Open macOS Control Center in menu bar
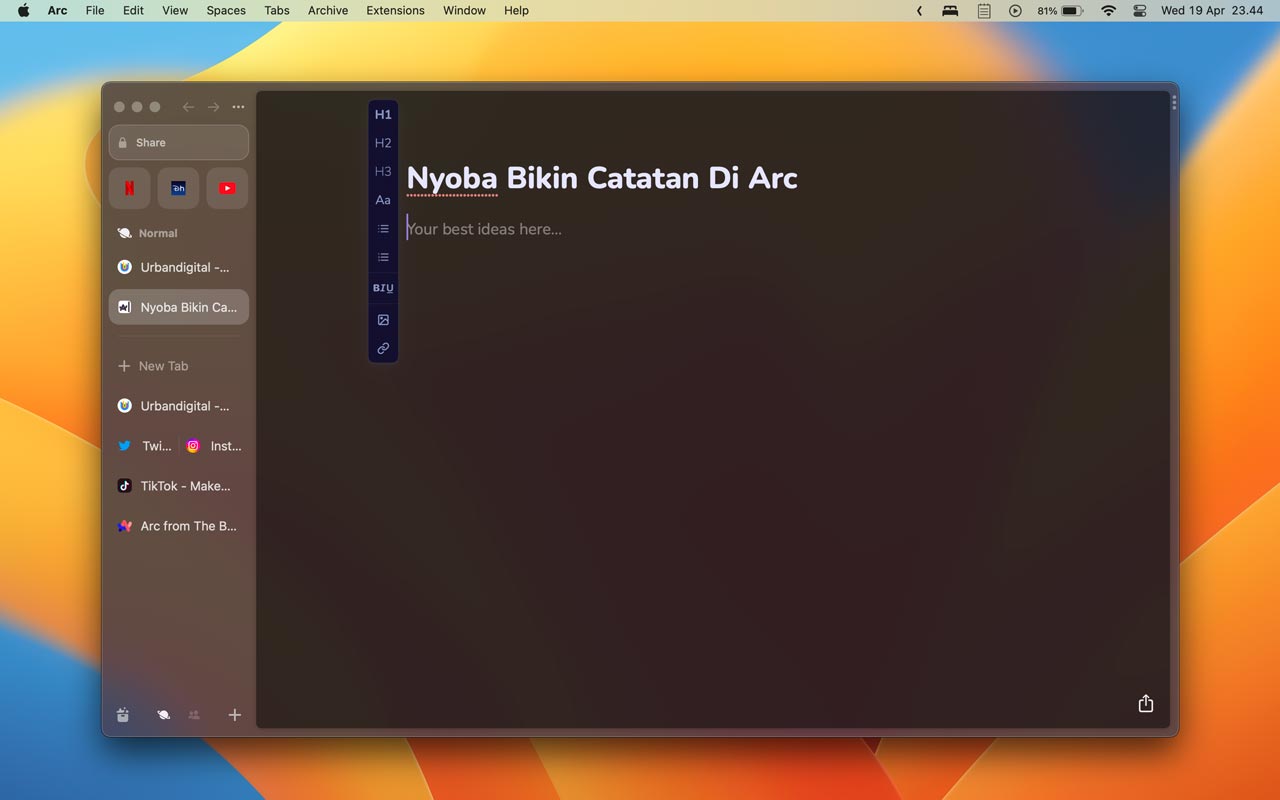Image resolution: width=1280 pixels, height=800 pixels. tap(1139, 11)
